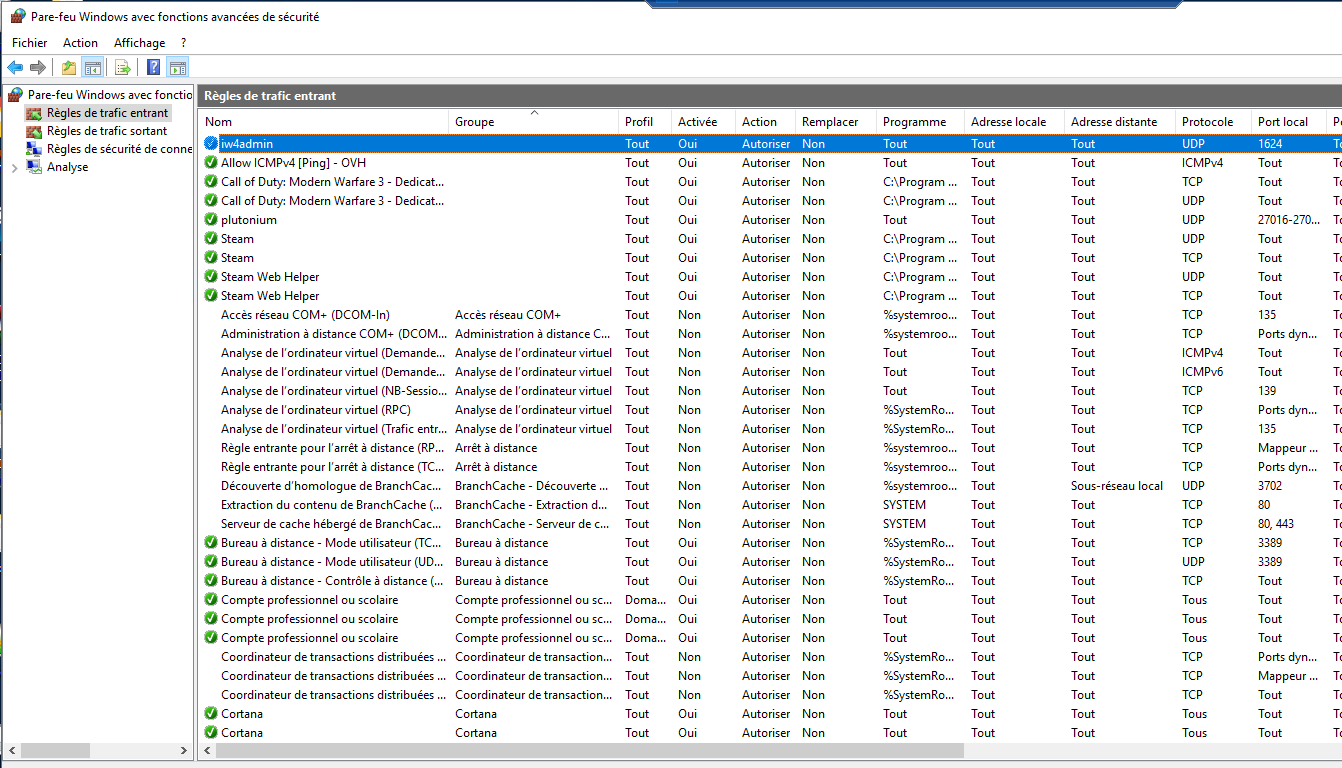Sort by the Programme column header

click(921, 122)
